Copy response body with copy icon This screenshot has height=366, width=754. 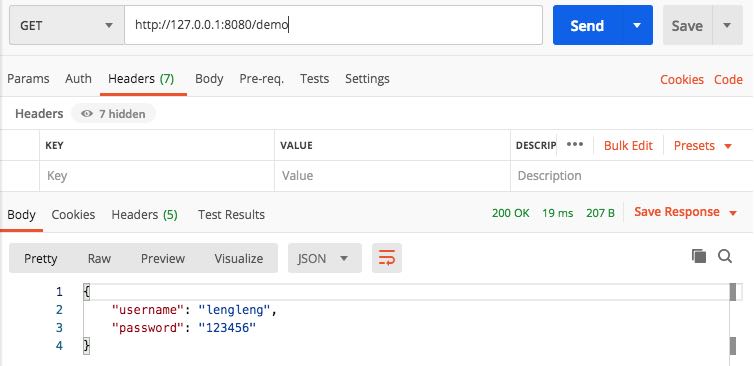coord(699,256)
